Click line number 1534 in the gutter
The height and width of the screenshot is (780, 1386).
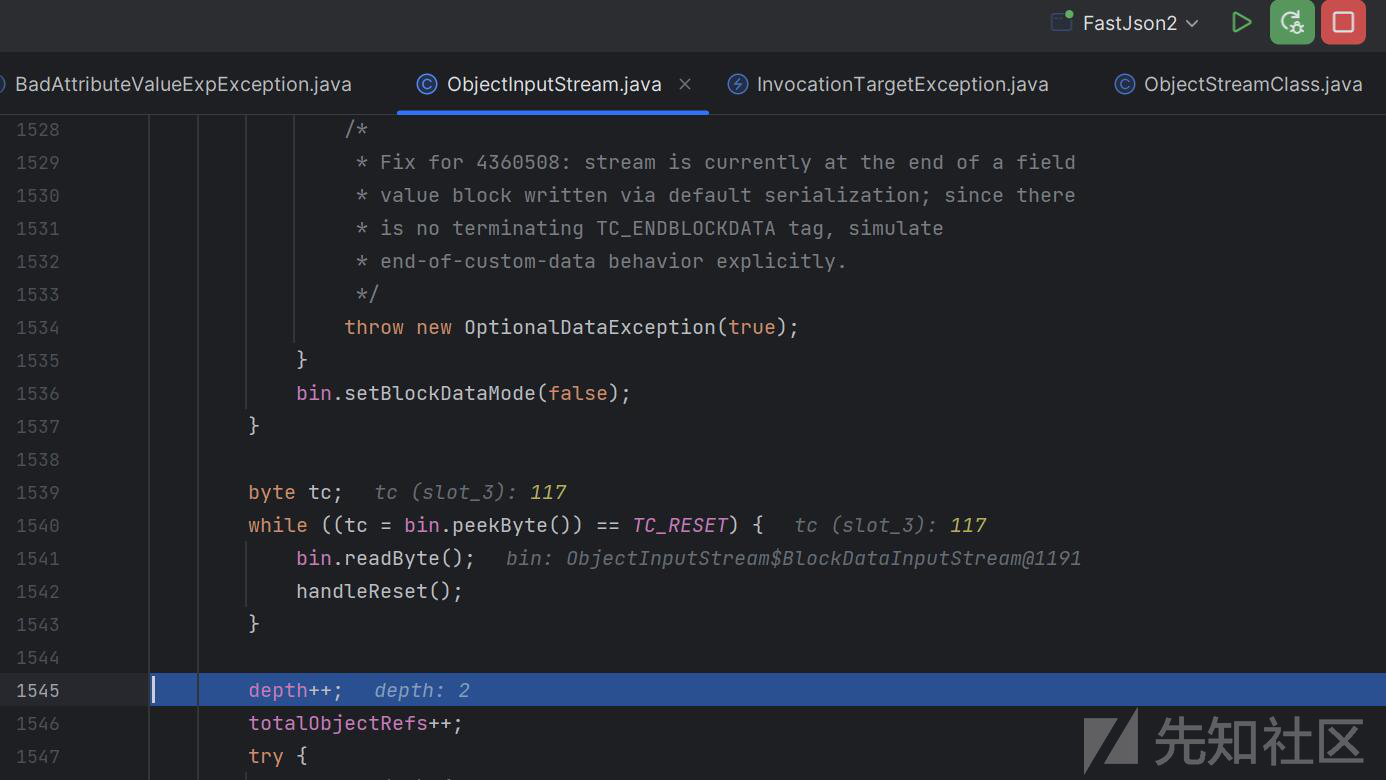(38, 327)
